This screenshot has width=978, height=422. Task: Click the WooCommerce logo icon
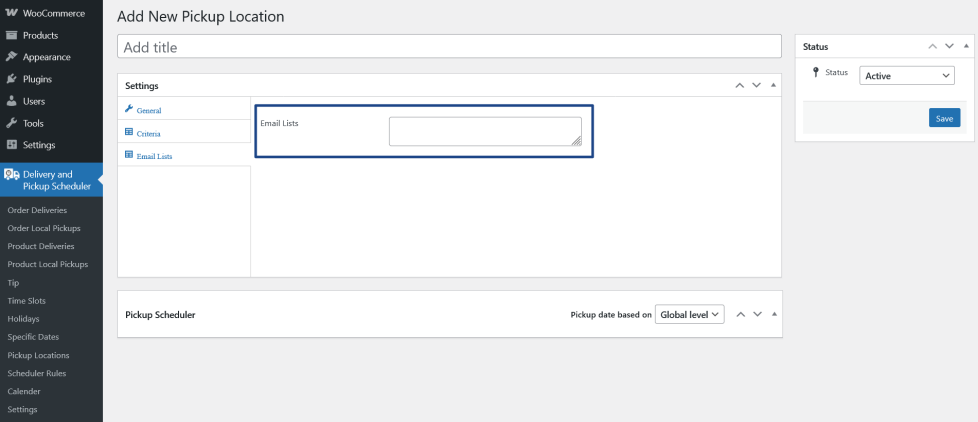(11, 13)
